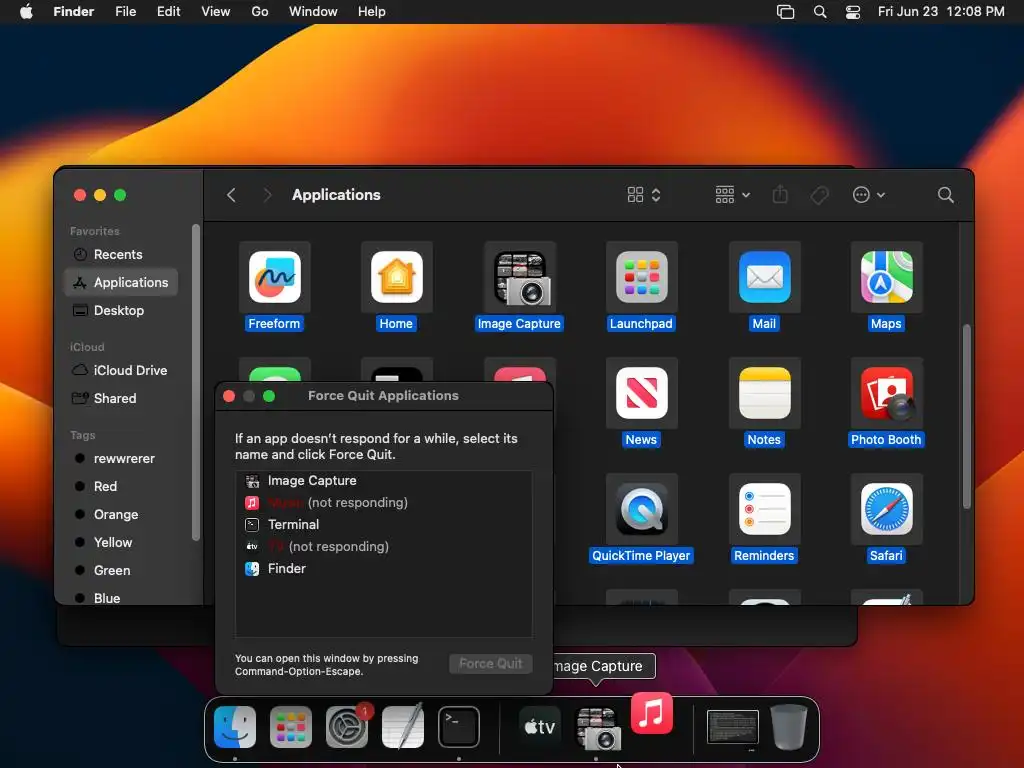1024x768 pixels.
Task: Open the Reminders app icon
Action: coord(764,509)
